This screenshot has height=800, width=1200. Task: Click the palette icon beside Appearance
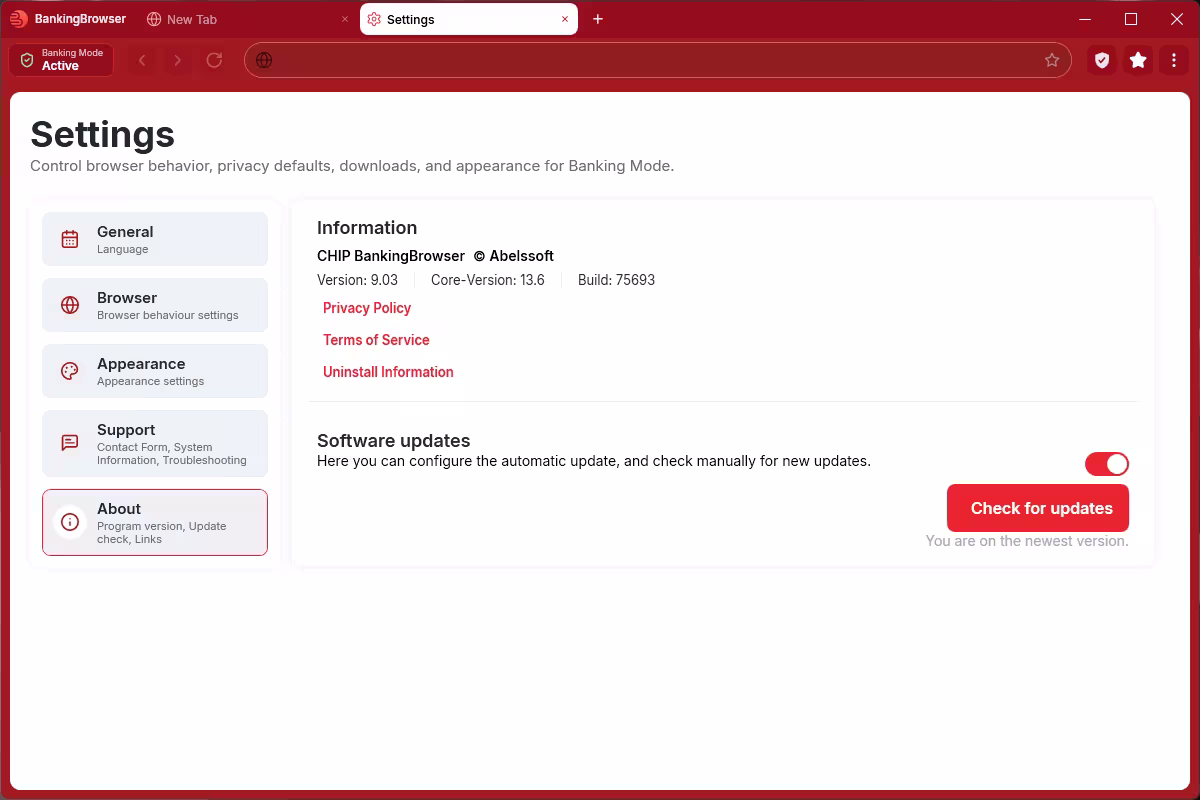70,371
